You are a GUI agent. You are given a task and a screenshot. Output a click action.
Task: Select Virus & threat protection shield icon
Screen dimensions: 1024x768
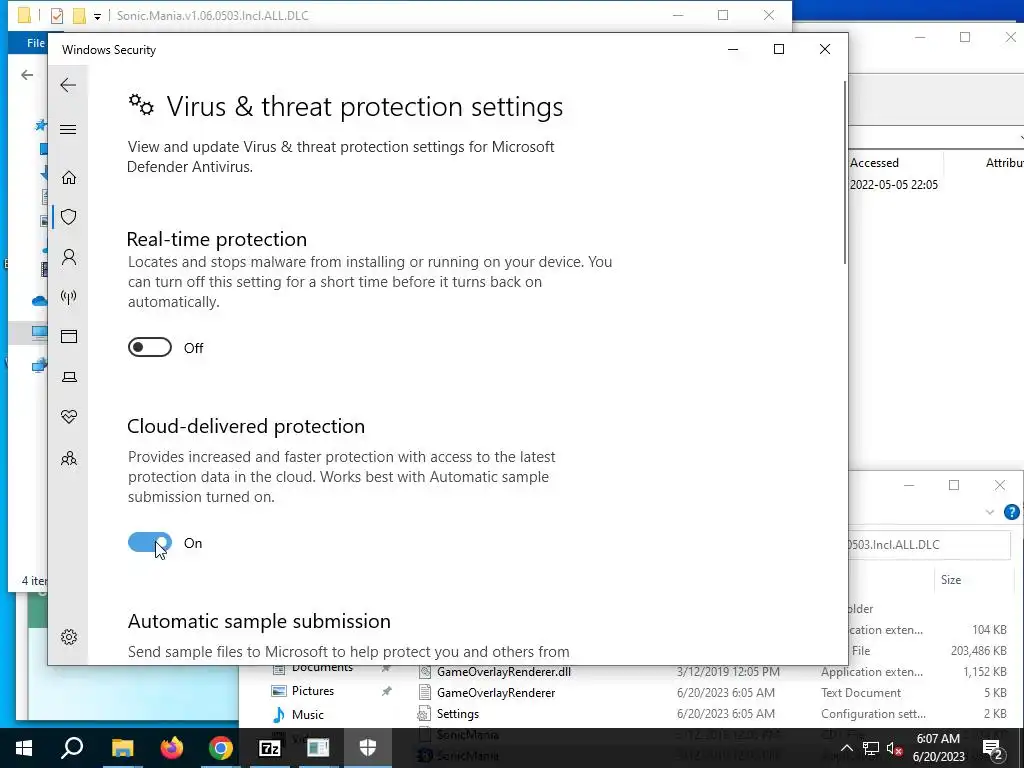click(69, 217)
